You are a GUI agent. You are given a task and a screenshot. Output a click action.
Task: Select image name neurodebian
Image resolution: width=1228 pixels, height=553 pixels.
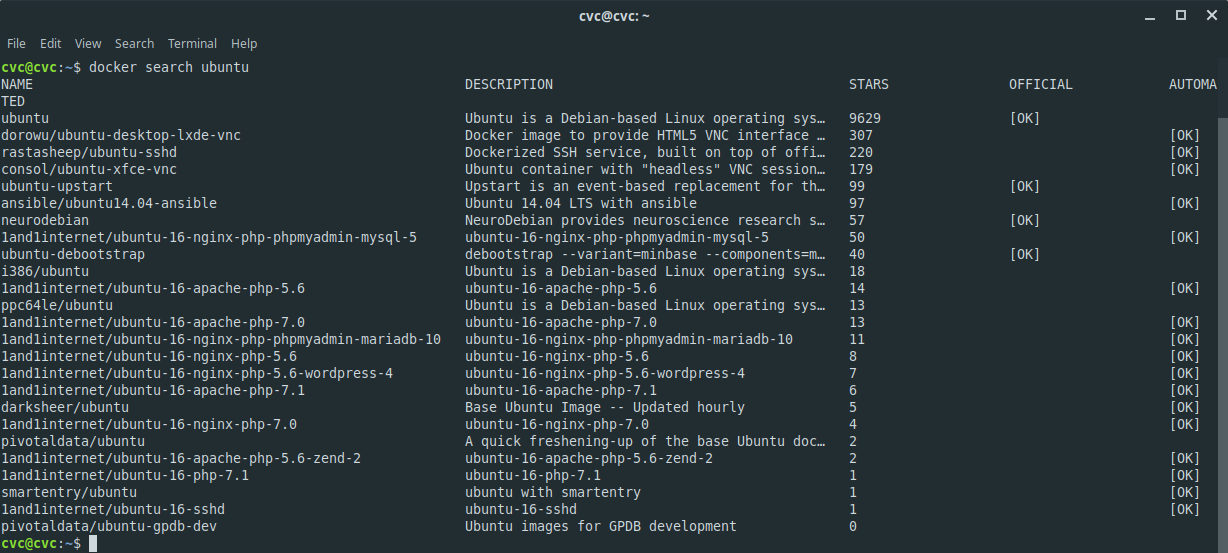(x=45, y=220)
